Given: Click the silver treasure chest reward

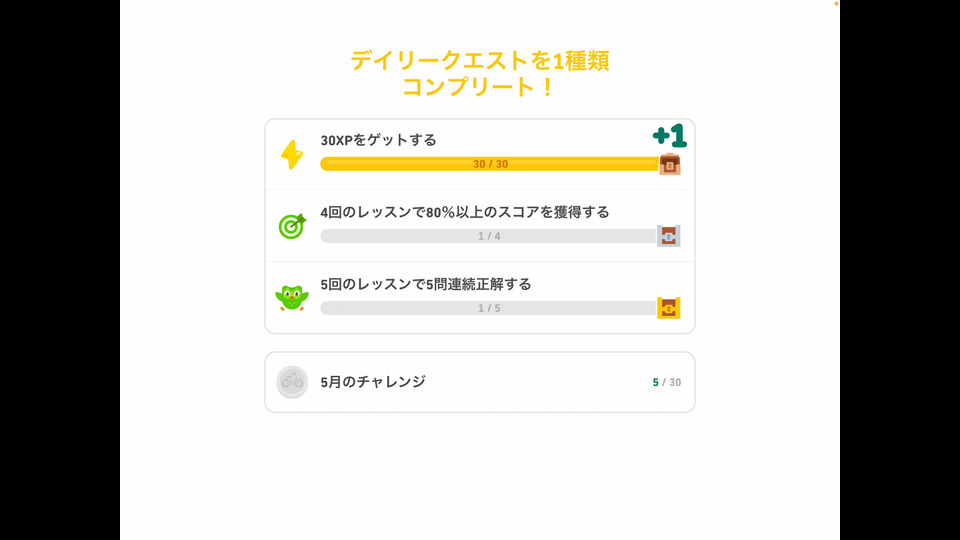Looking at the screenshot, I should click(x=668, y=236).
